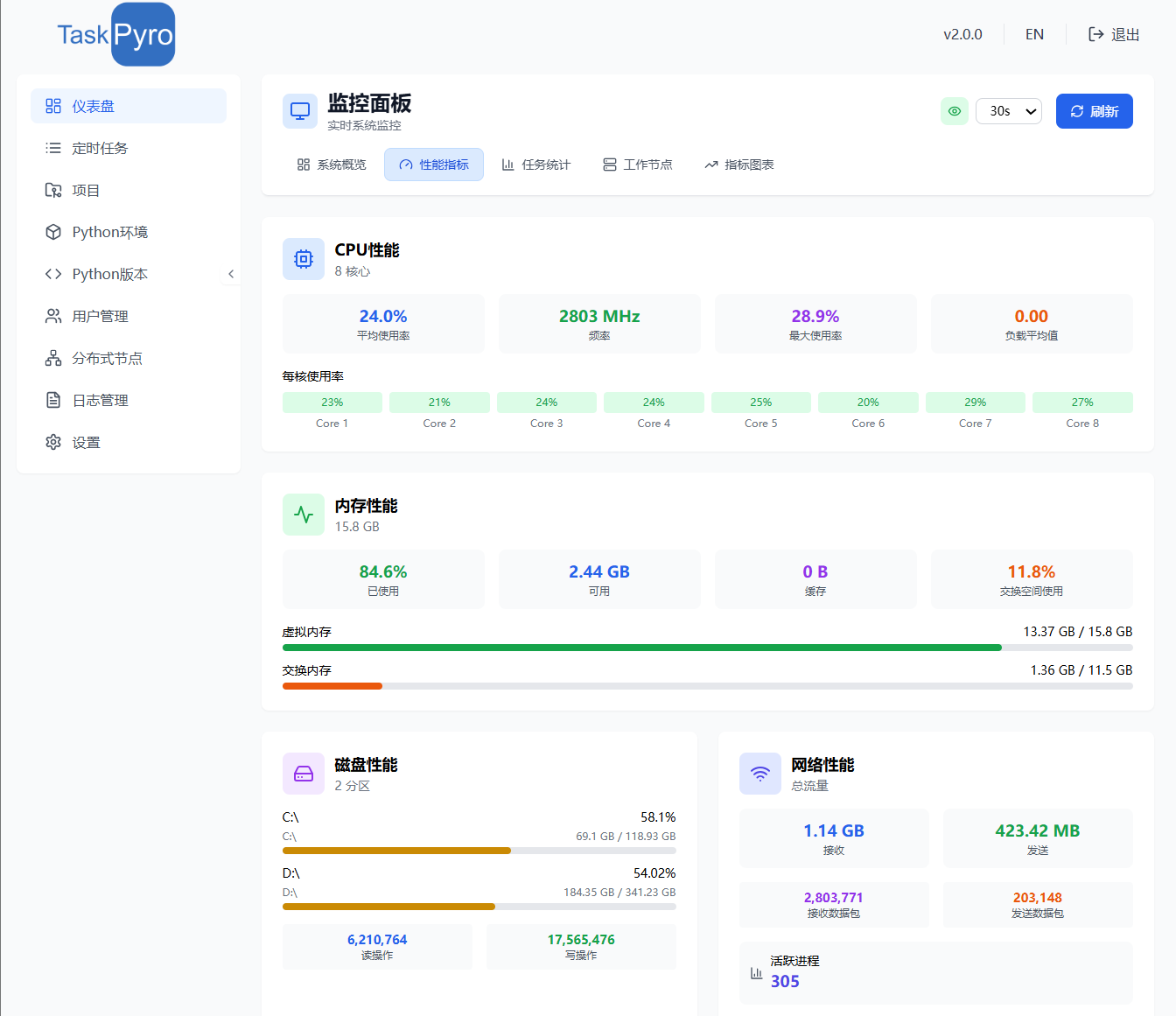Go to 项目 in the sidebar
The width and height of the screenshot is (1176, 1016).
coord(129,190)
